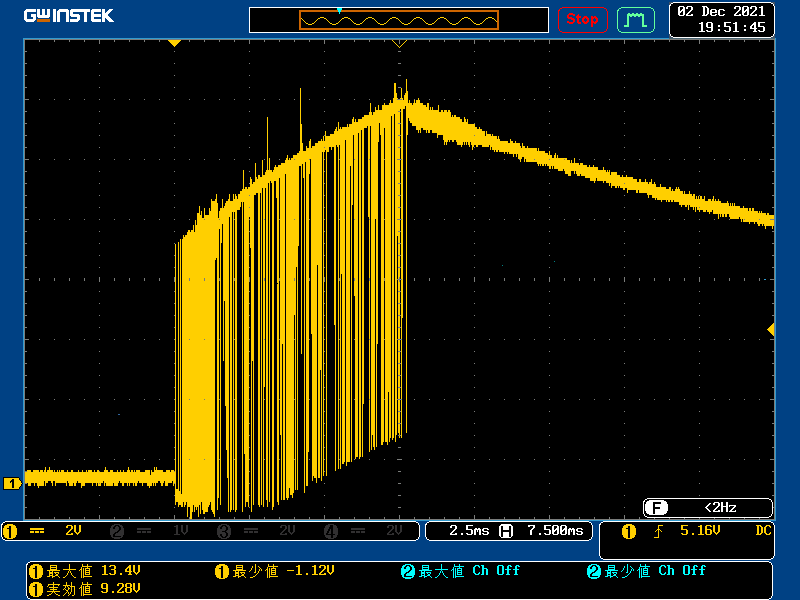Click the cyan marker on the overview bar
Screen dimensions: 800x600
[339, 10]
